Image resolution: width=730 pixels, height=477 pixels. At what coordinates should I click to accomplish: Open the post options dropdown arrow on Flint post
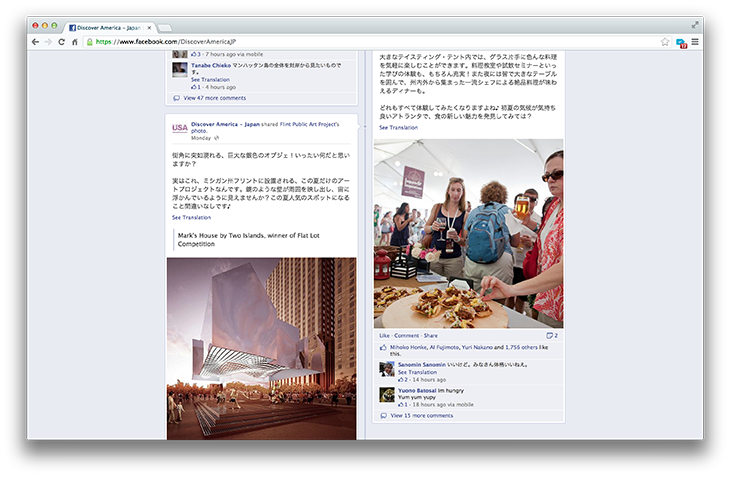[x=352, y=125]
